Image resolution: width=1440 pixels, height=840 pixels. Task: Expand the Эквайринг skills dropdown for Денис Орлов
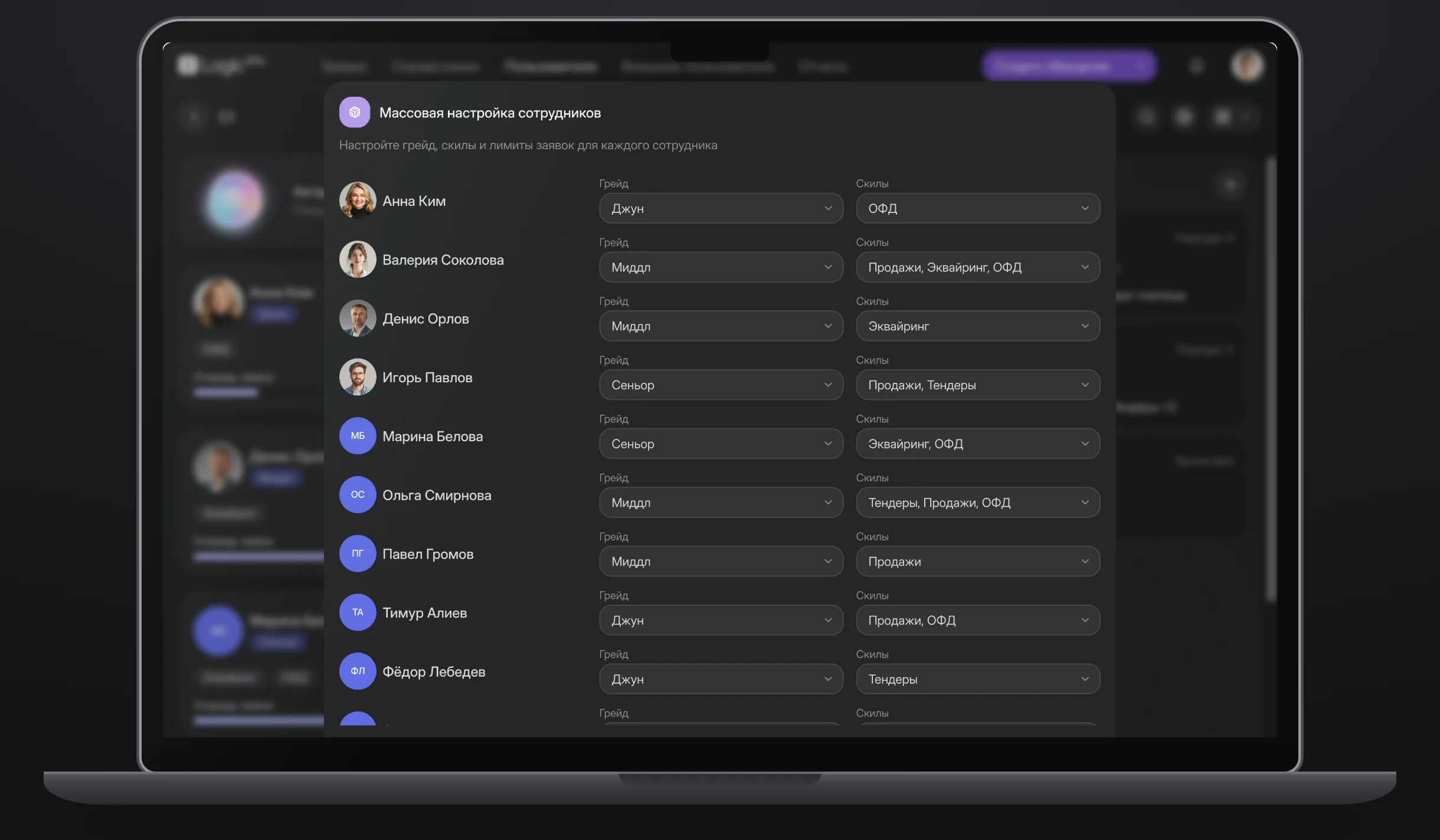[x=978, y=326]
